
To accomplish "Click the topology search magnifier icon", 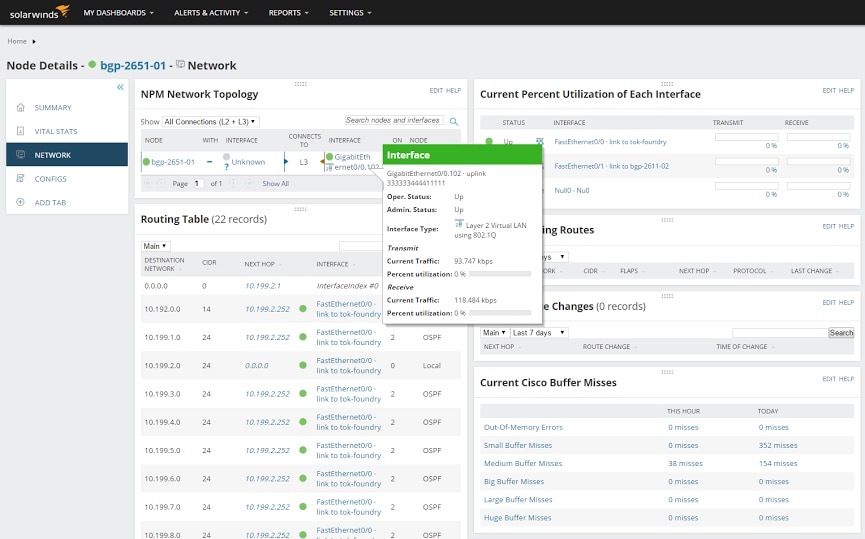I will click(x=454, y=121).
